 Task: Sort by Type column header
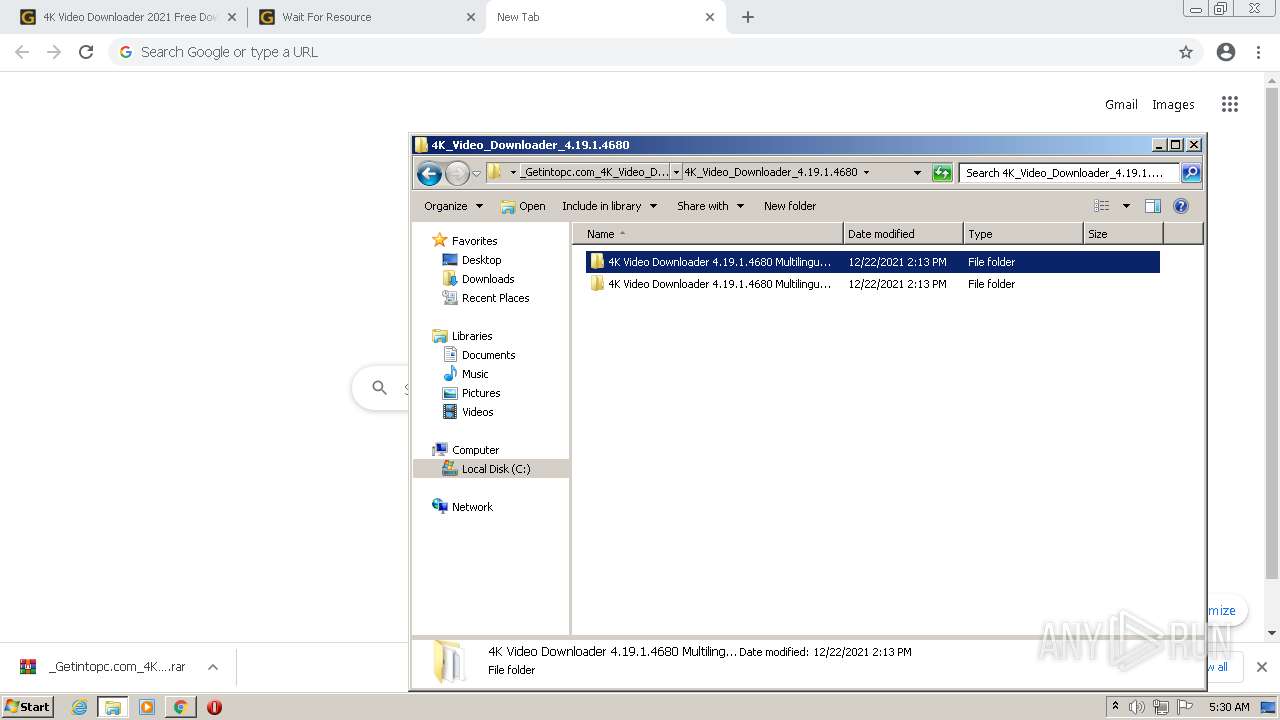[1023, 234]
